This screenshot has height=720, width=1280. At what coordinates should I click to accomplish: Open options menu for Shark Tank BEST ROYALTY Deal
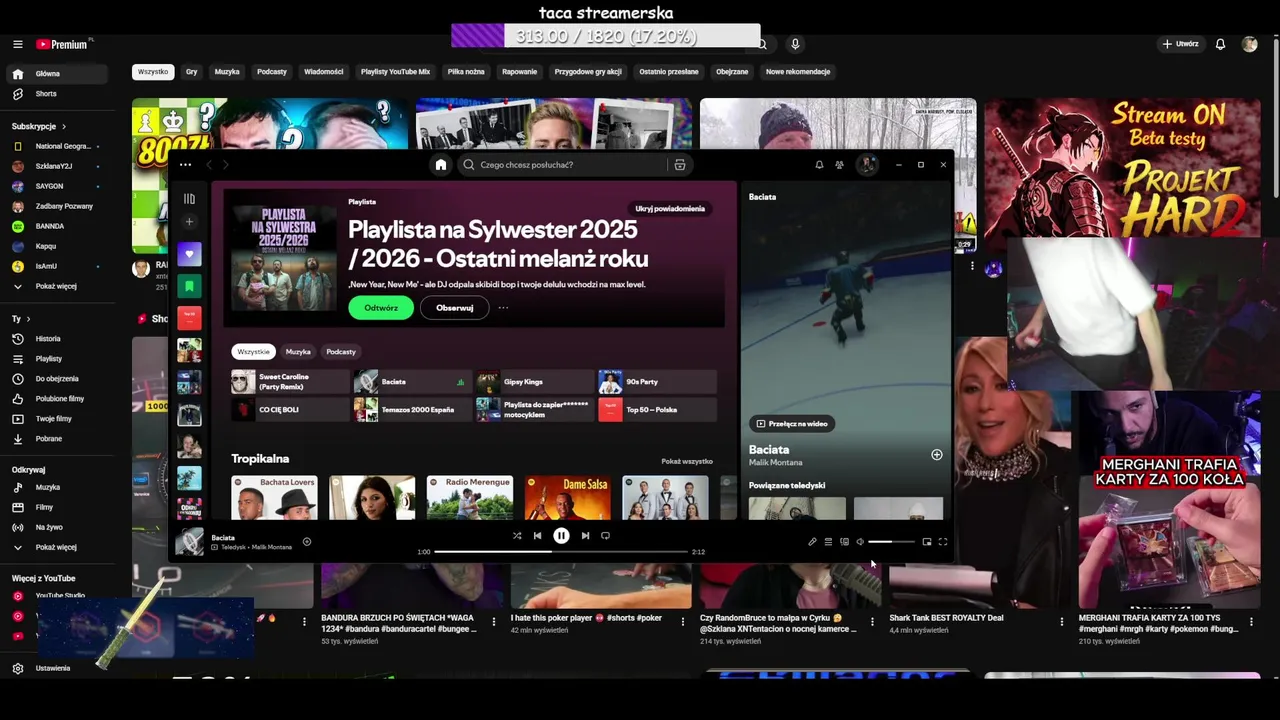tap(1061, 622)
